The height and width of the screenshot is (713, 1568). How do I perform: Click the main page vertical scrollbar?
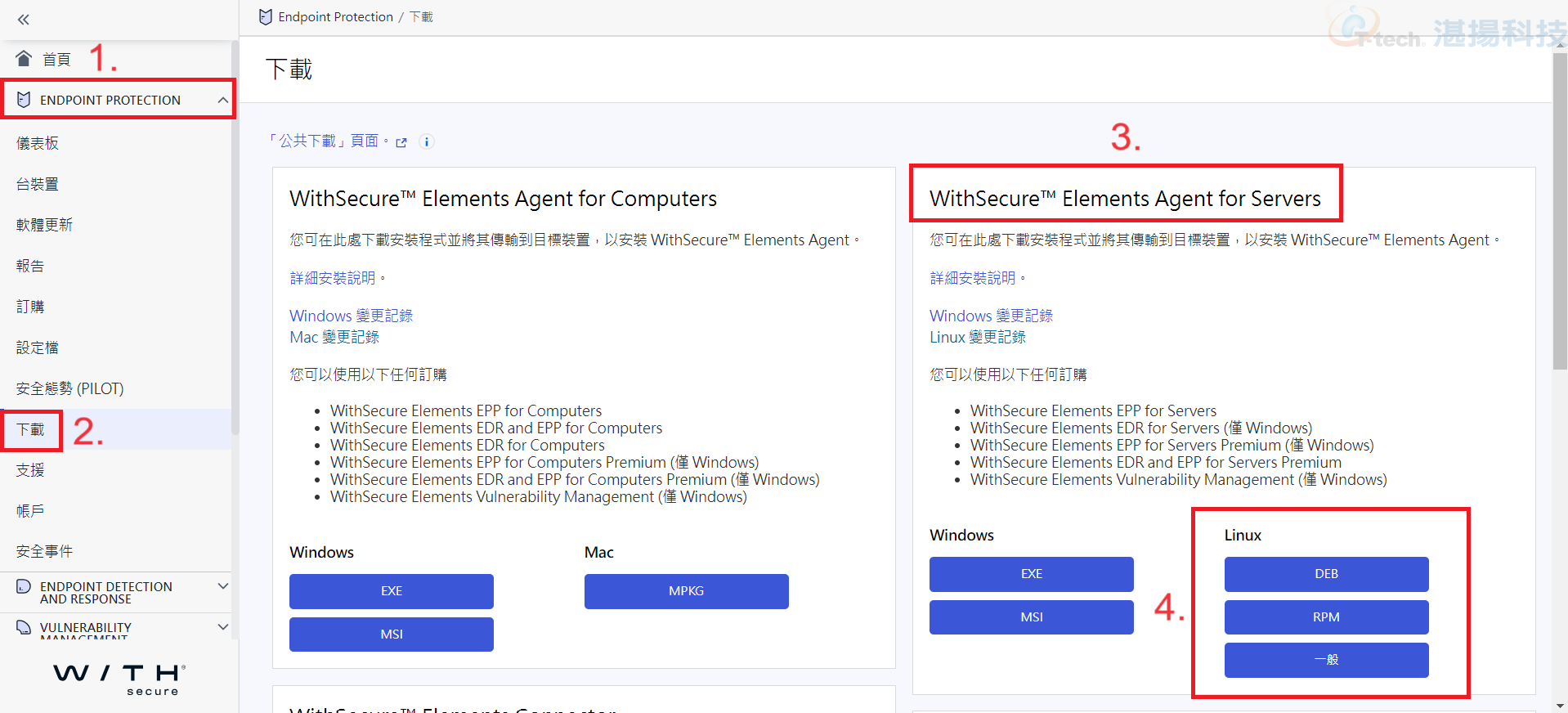click(x=1560, y=213)
